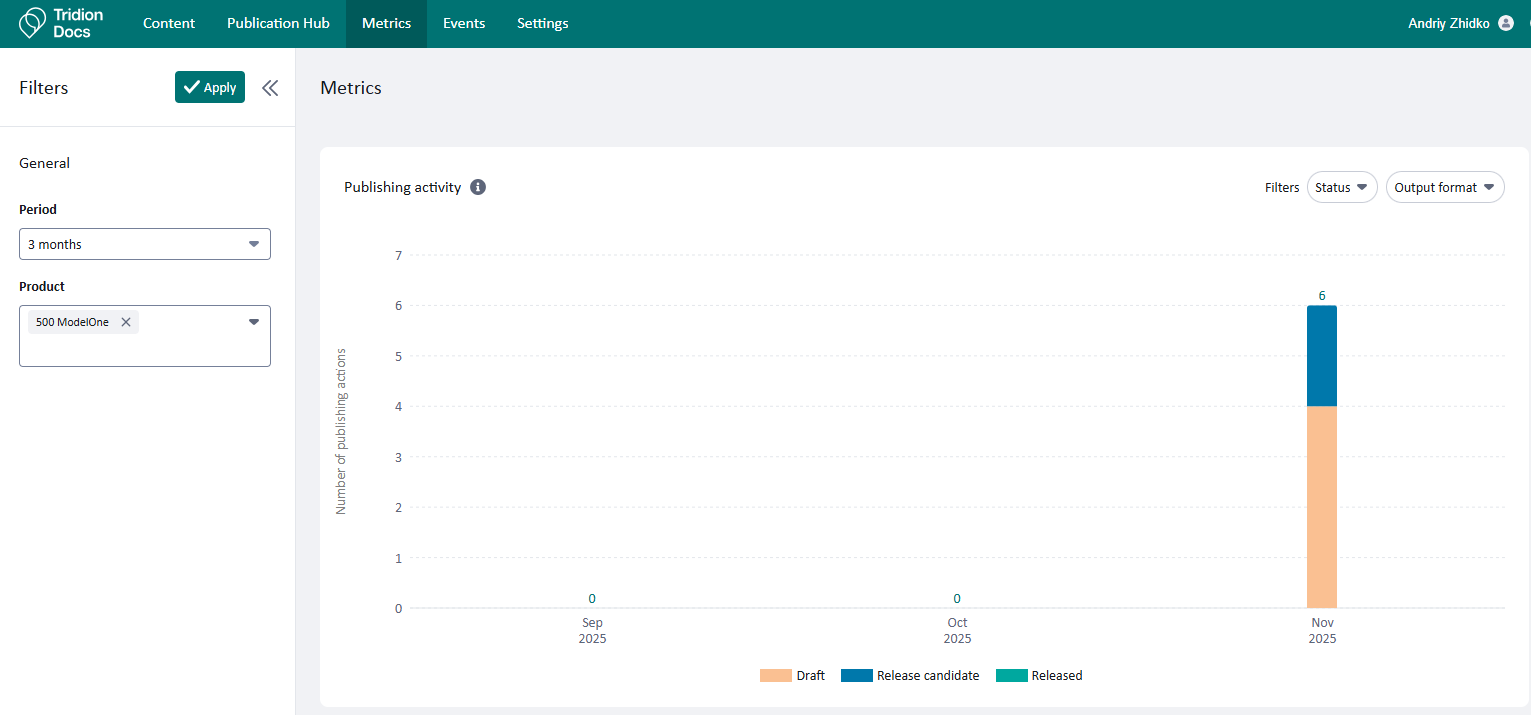Screen dimensions: 1531x715
Task: Toggle Draft series in chart legend
Action: [792, 676]
